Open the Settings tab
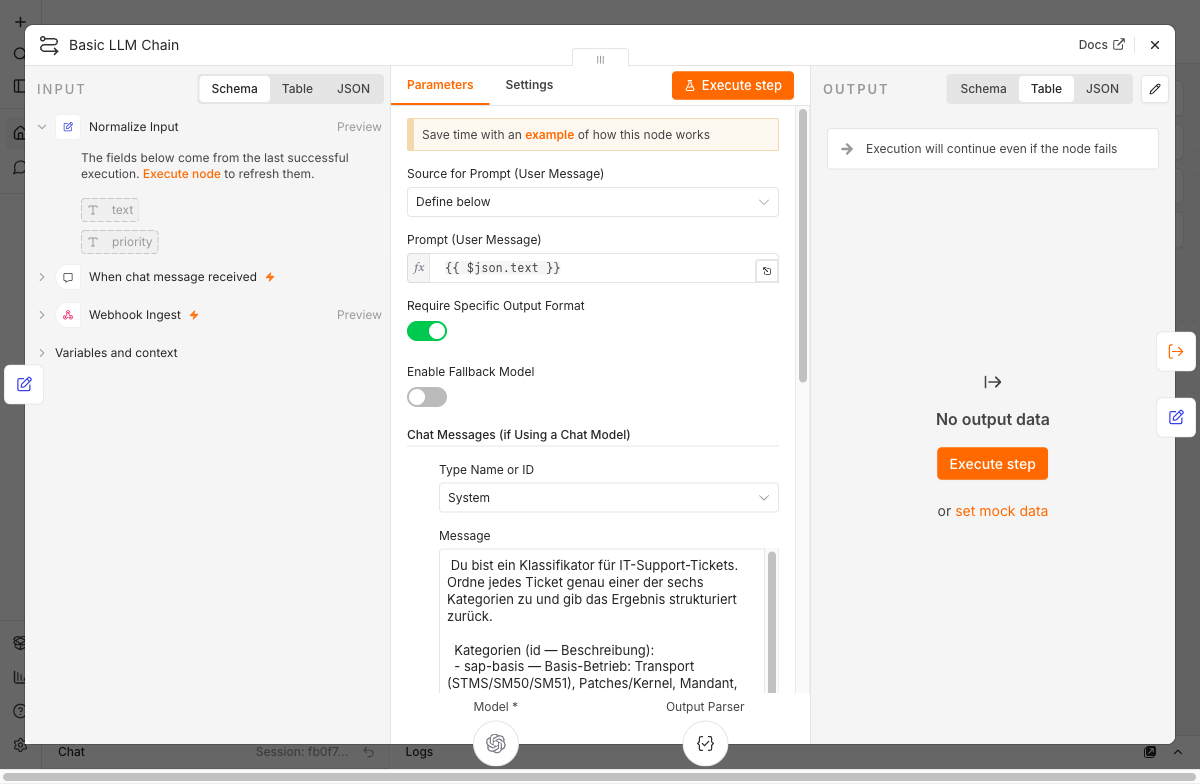Image resolution: width=1200 pixels, height=784 pixels. pyautogui.click(x=529, y=85)
